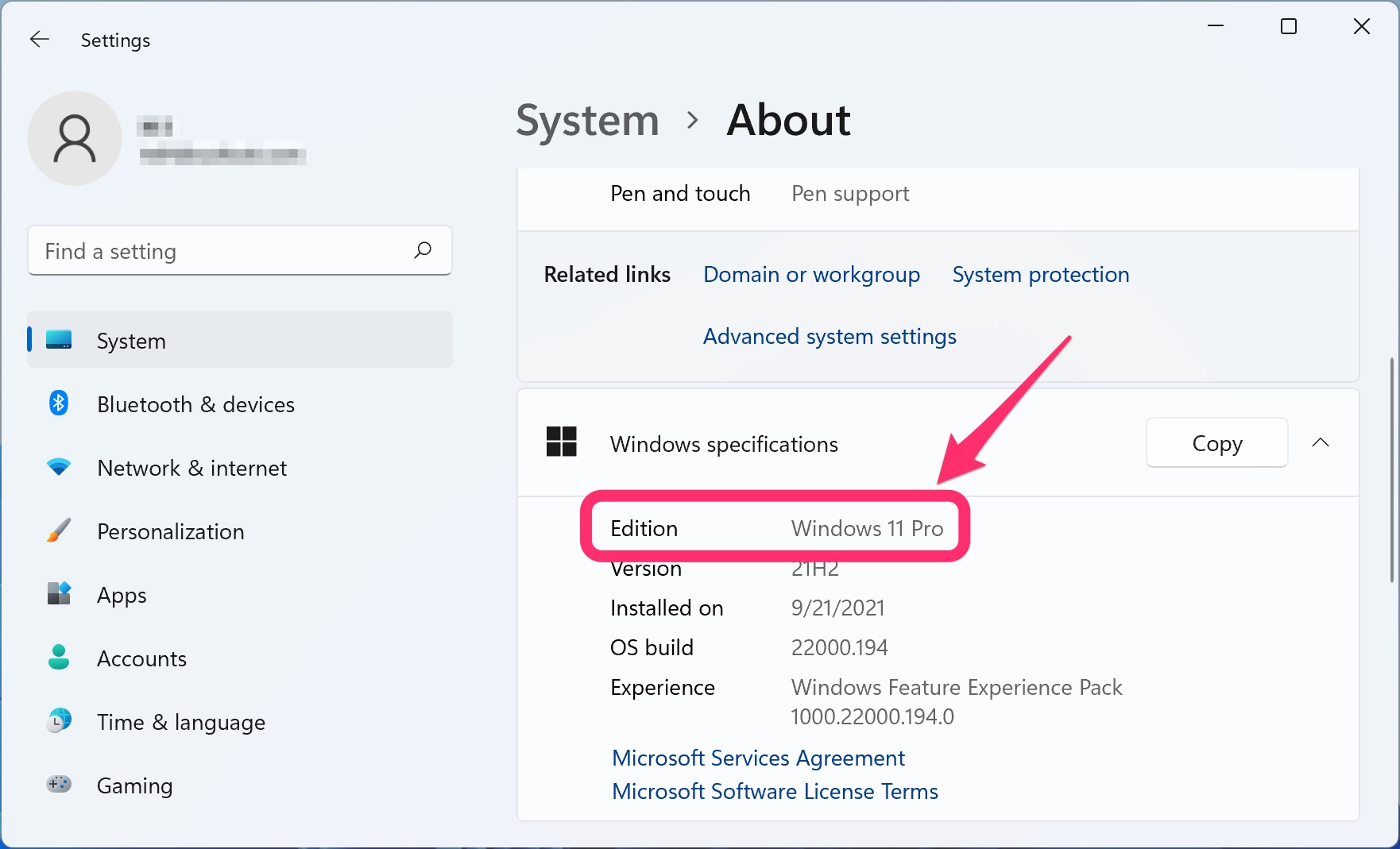Click the Apps icon in sidebar
This screenshot has width=1400, height=849.
[59, 594]
